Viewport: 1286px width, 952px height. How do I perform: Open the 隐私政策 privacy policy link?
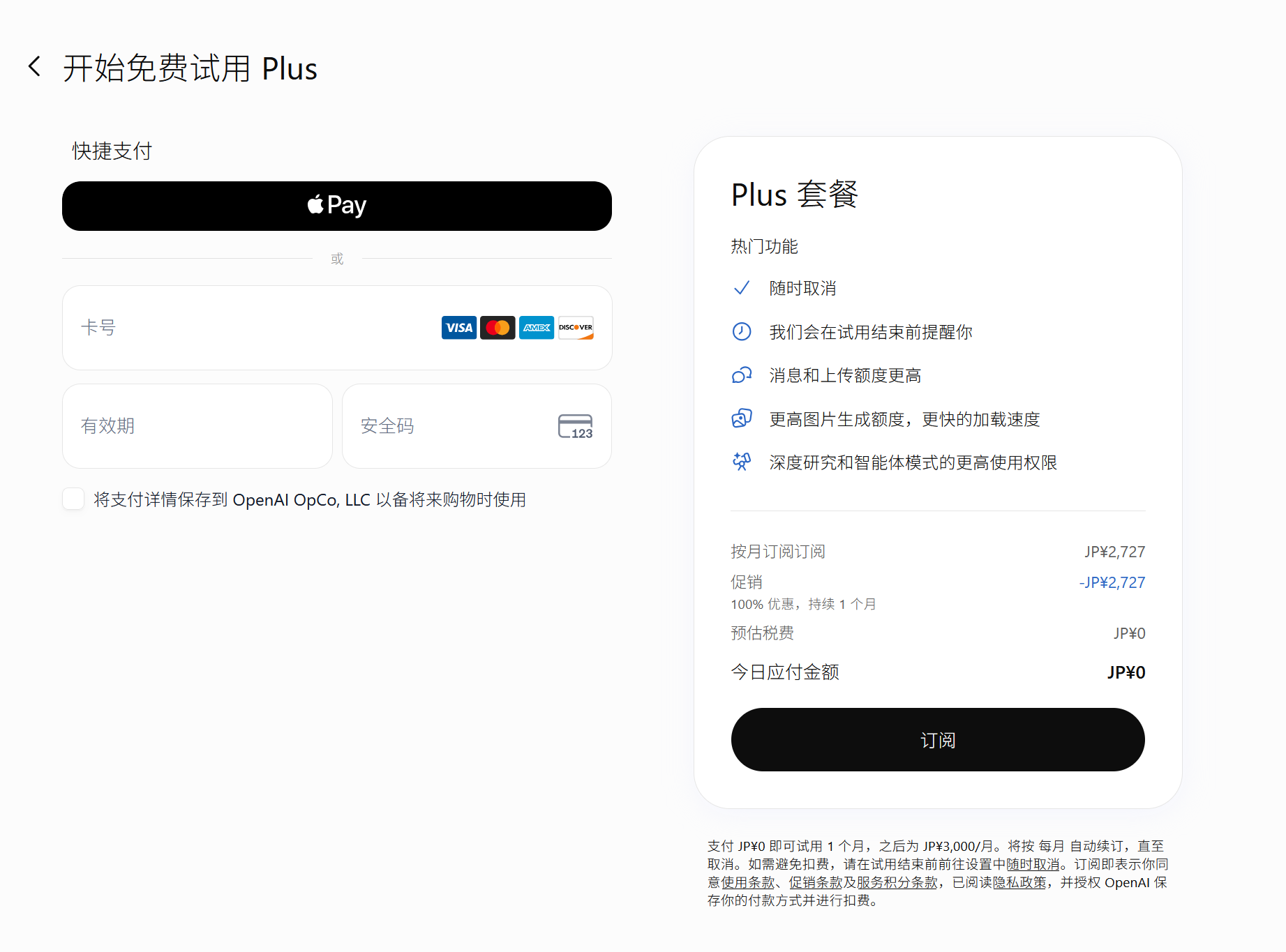1019,882
